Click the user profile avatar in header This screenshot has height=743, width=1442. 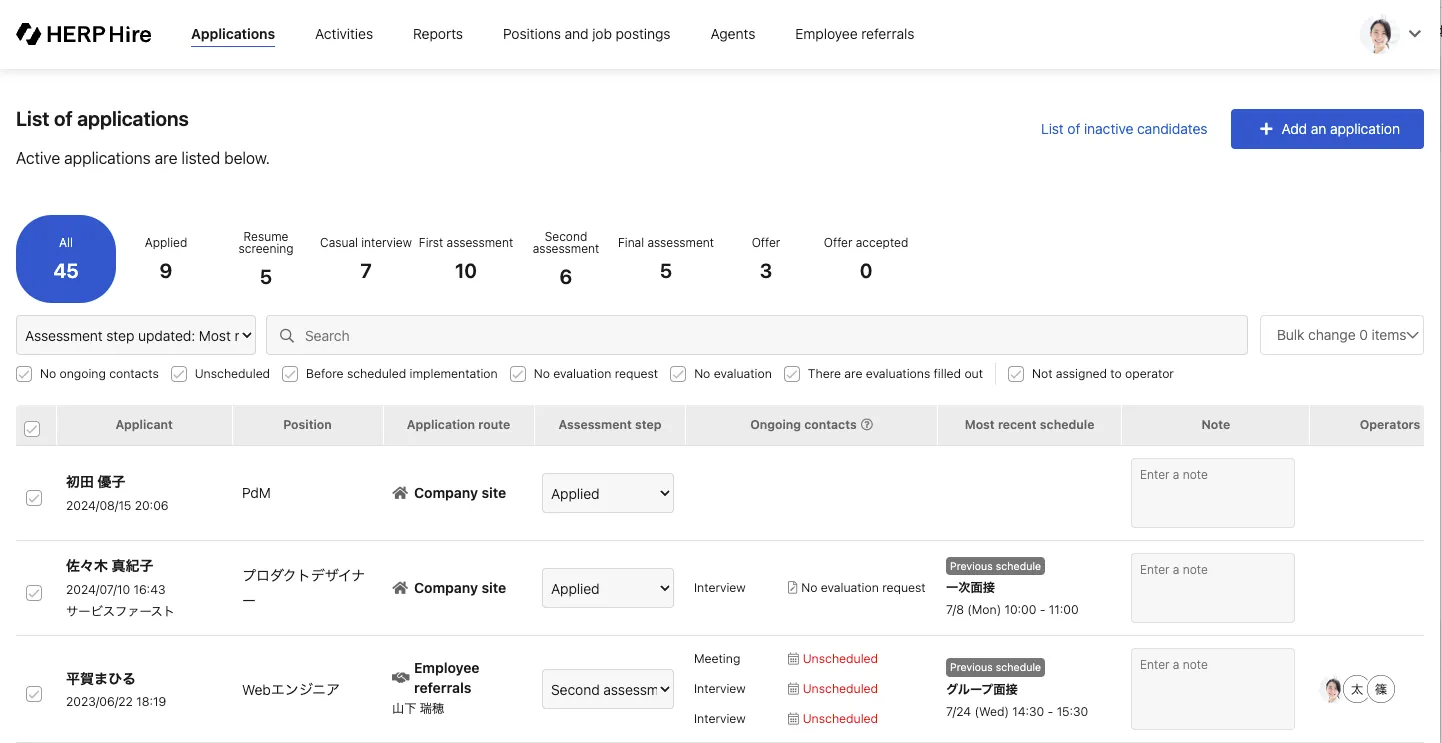[1379, 34]
